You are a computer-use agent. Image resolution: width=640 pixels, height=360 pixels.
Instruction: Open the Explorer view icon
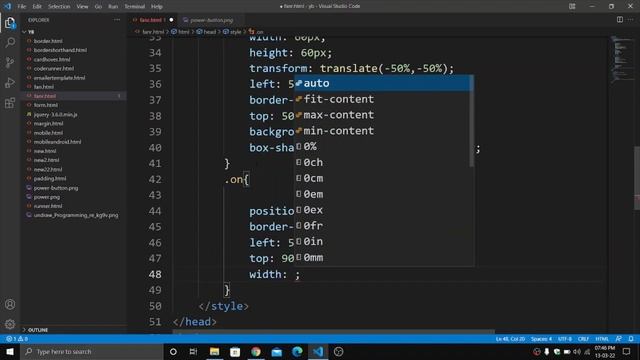click(10, 23)
